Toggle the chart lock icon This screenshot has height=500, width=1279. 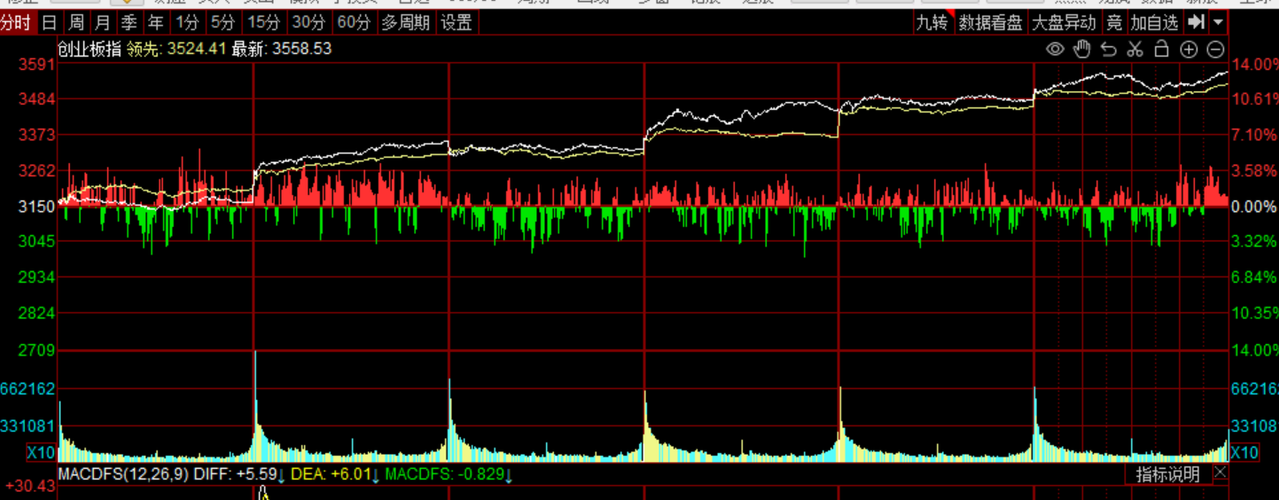1161,49
